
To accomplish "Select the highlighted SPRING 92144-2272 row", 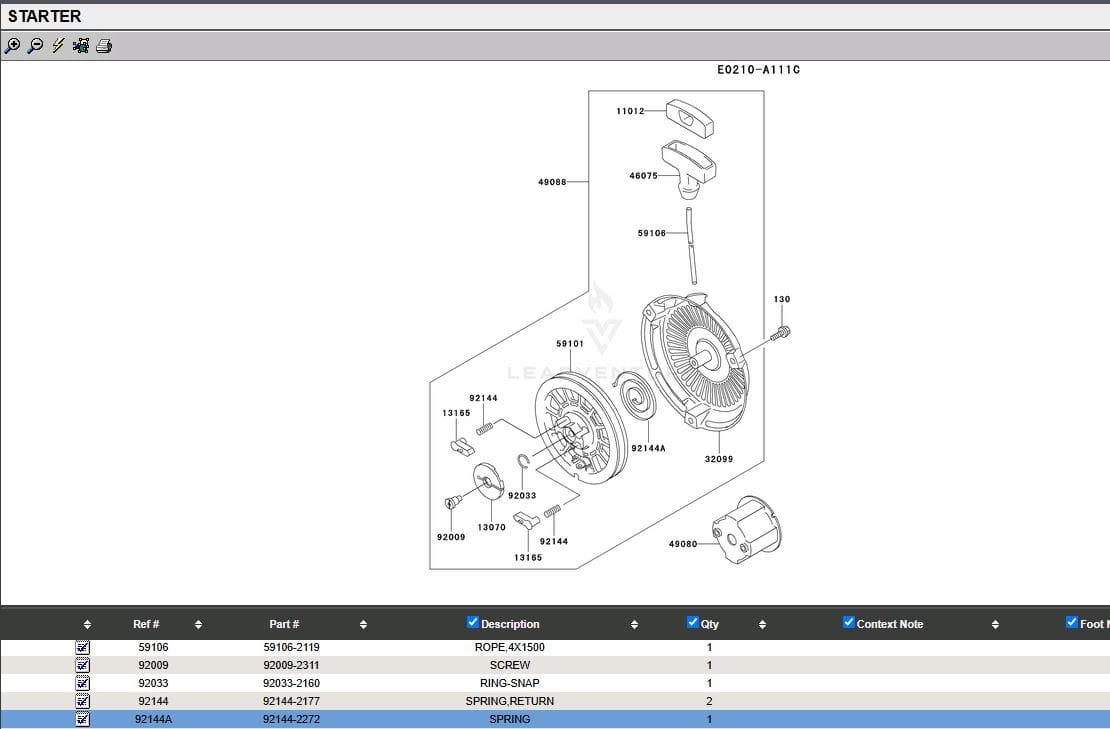I will 510,719.
